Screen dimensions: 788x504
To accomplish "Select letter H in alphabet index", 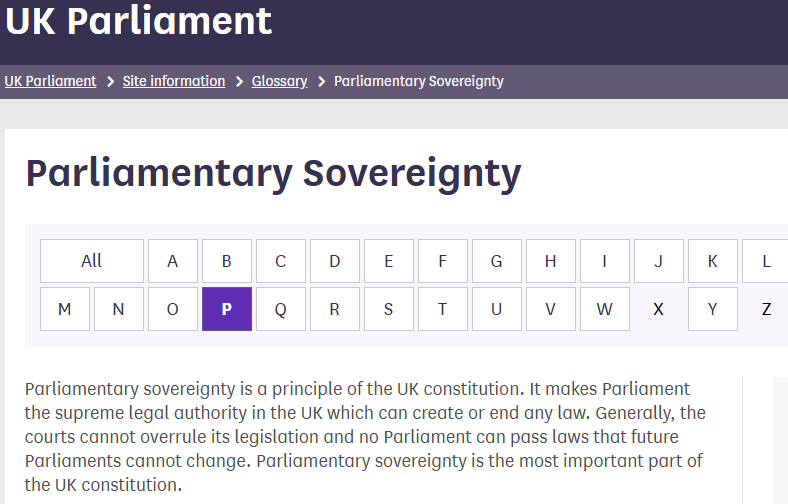I will coord(551,261).
